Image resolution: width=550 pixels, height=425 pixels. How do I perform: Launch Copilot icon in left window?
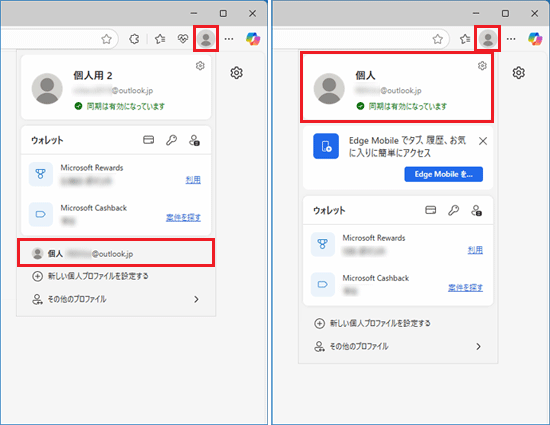[x=253, y=39]
